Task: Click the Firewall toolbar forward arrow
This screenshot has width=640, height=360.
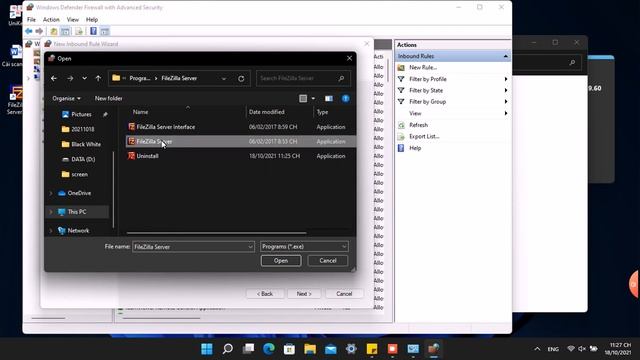Action: 39,31
